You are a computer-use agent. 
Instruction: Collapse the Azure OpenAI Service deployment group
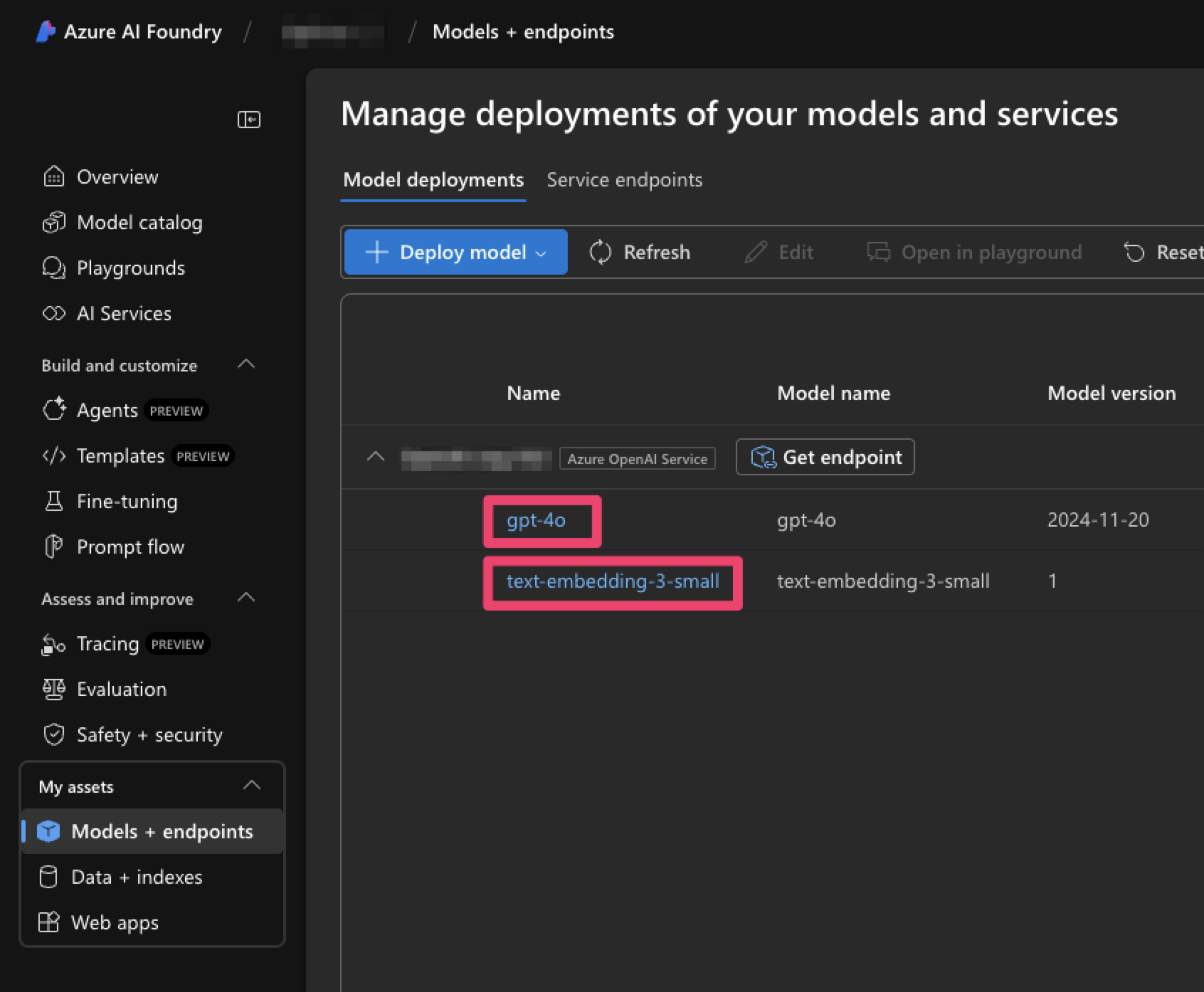pos(375,457)
